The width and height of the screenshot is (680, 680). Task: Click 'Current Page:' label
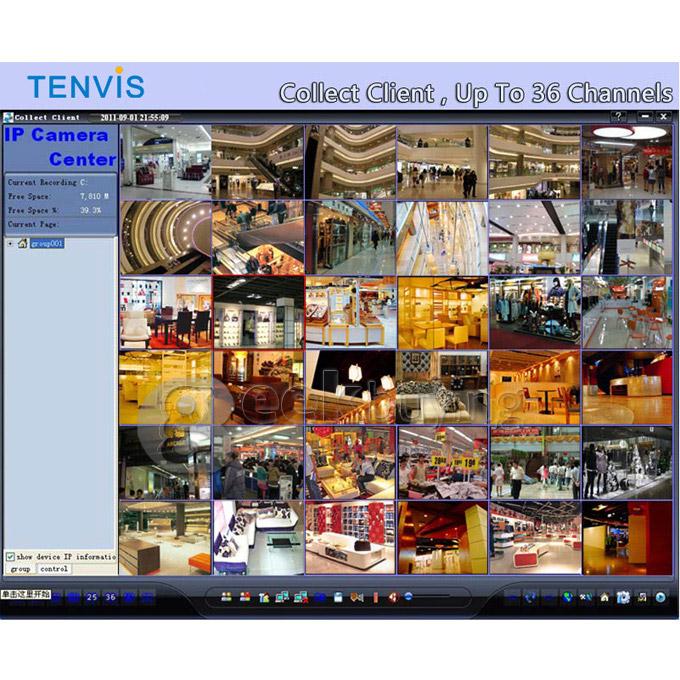pos(33,224)
